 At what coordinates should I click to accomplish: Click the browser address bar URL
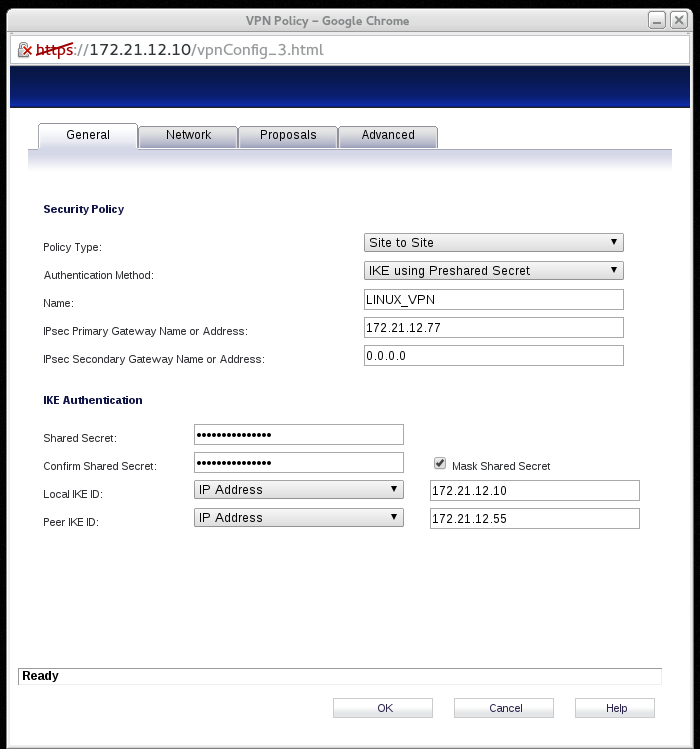pyautogui.click(x=180, y=50)
